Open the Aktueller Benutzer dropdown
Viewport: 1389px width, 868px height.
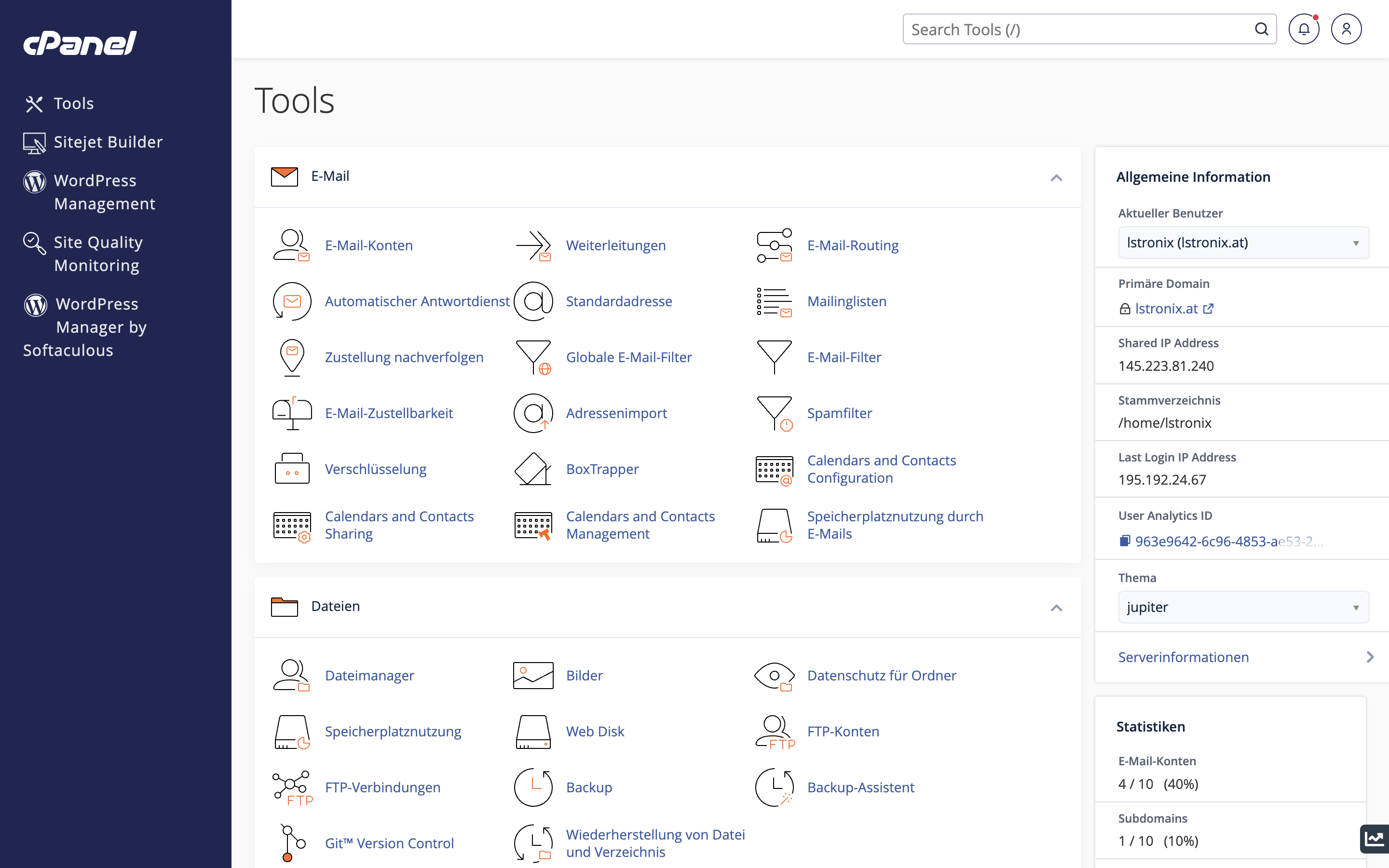click(x=1243, y=243)
